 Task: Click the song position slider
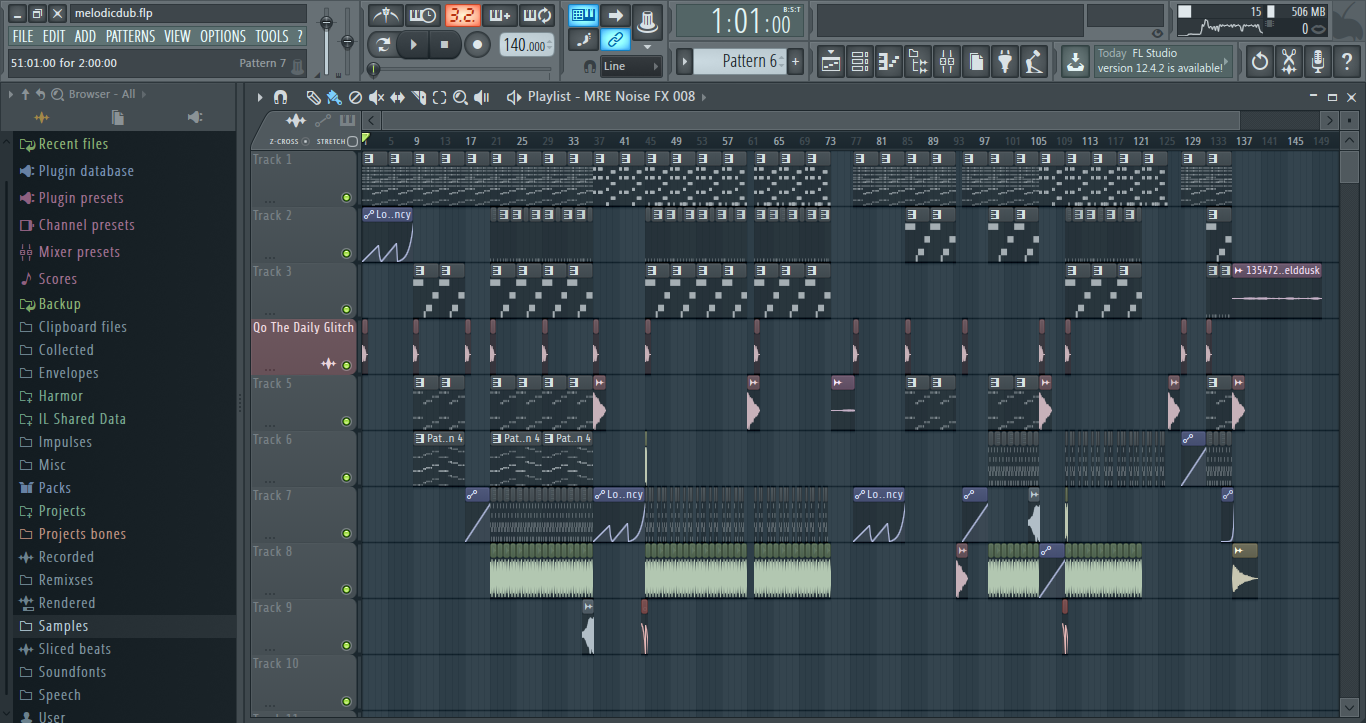[x=461, y=70]
